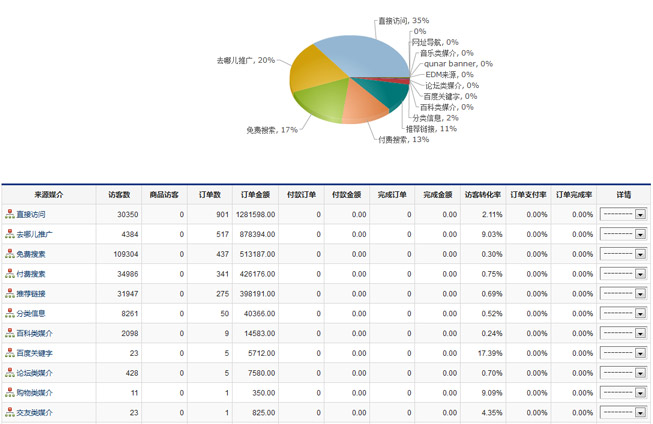Open the 交友类媒介 source link
Viewport: 653px width, 424px height.
[x=35, y=413]
